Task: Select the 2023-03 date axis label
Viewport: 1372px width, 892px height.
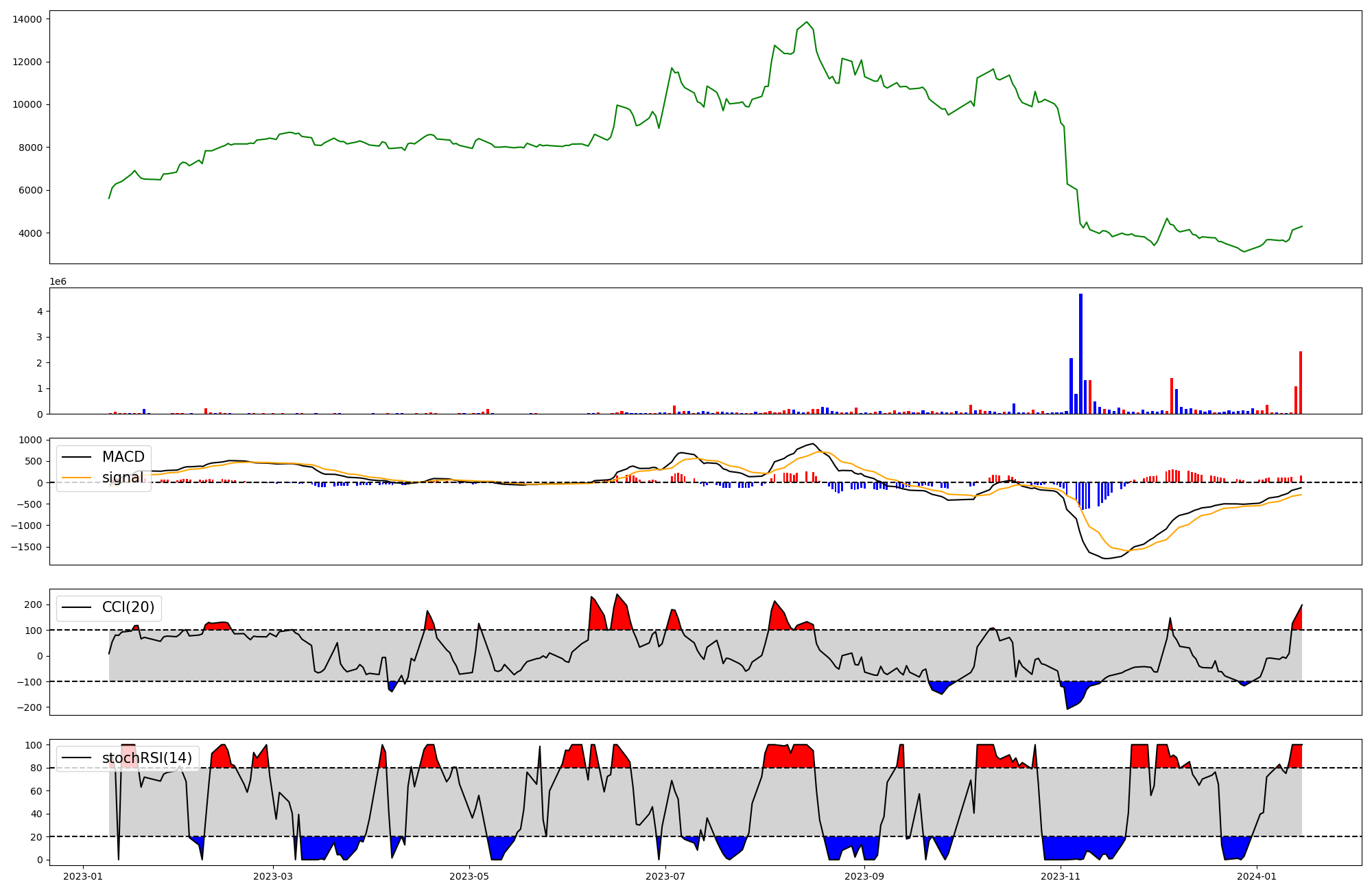Action: [273, 876]
